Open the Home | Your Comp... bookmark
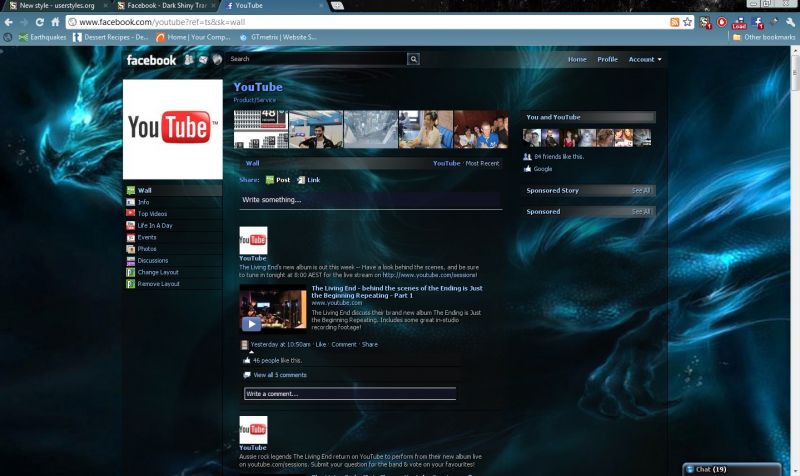 pos(193,37)
